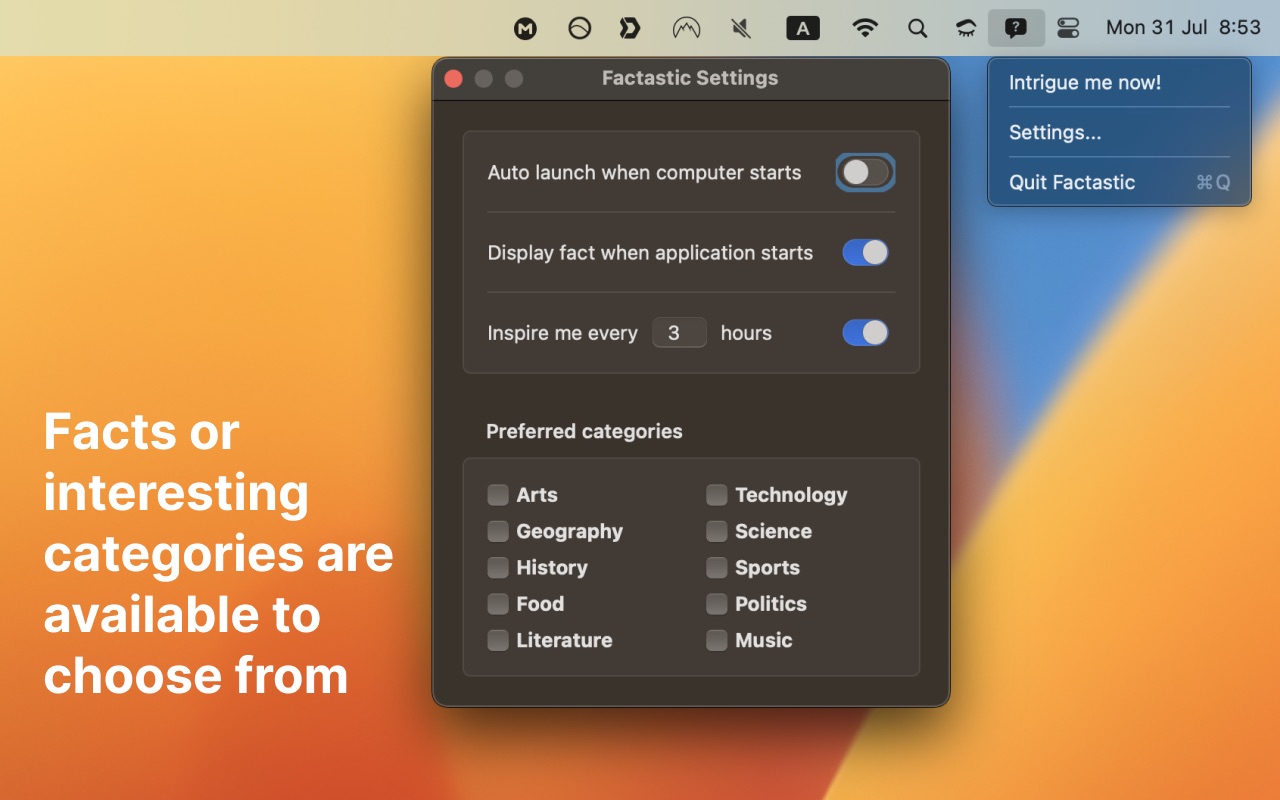1280x800 pixels.
Task: Open the Wi-Fi status menu
Action: click(x=865, y=28)
